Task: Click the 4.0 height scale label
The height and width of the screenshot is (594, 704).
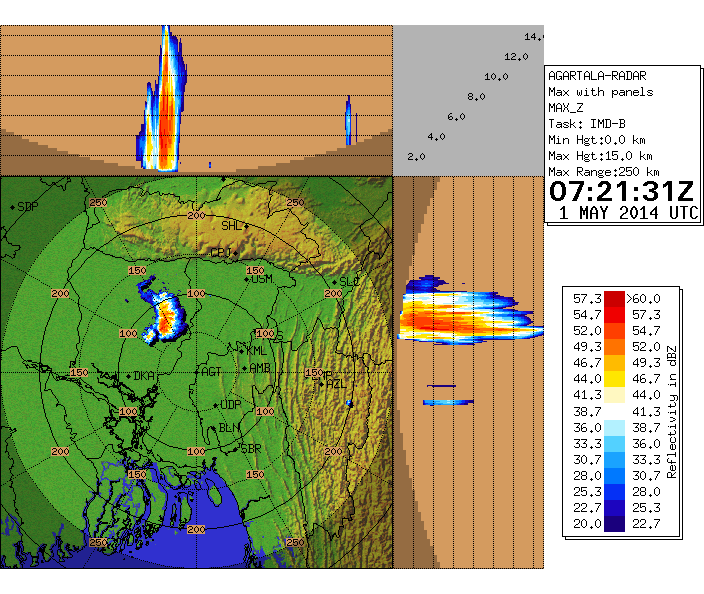Action: (x=436, y=137)
